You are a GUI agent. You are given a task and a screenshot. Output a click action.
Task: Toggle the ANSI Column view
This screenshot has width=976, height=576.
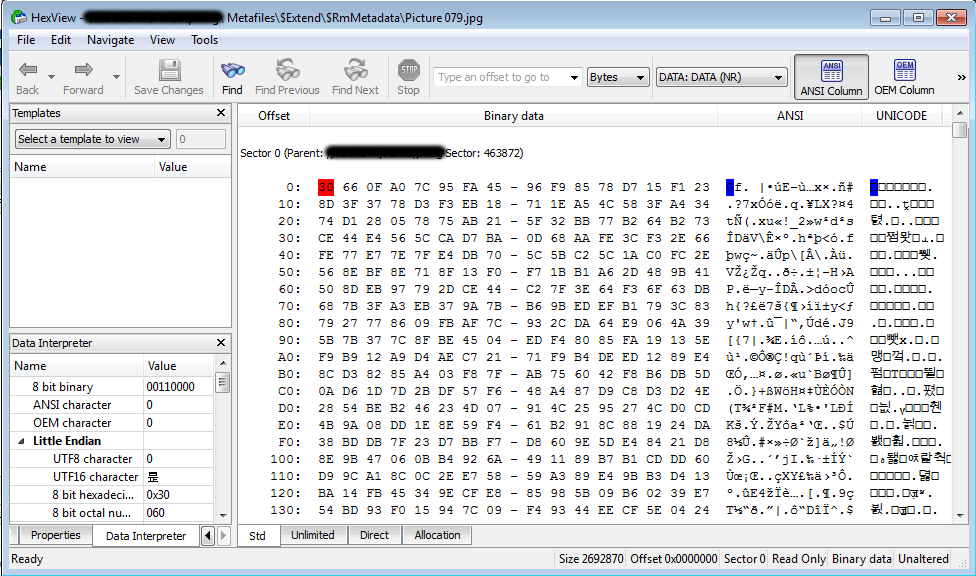pyautogui.click(x=831, y=77)
